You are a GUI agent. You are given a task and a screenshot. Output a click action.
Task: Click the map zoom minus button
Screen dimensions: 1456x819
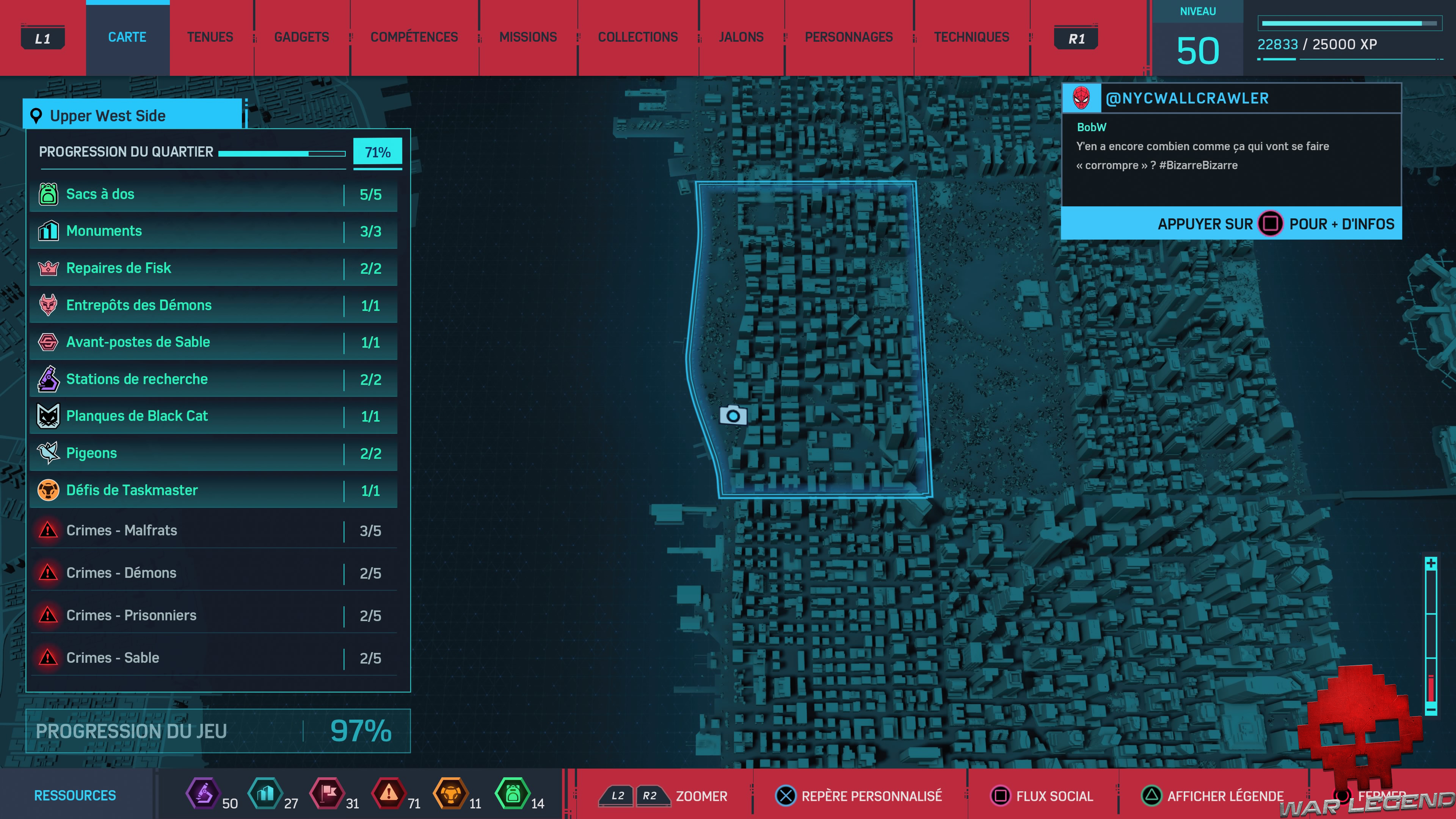tap(1431, 709)
